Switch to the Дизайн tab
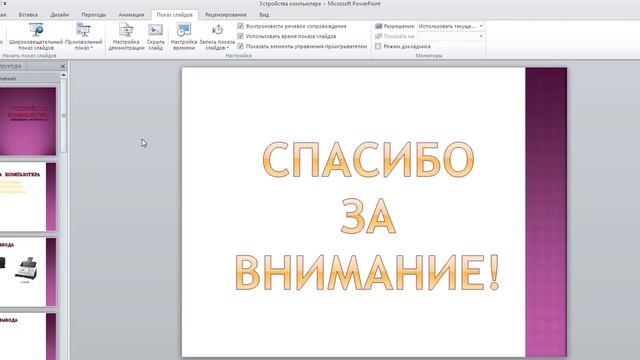Screen dimensions: 640x360 [x=60, y=15]
